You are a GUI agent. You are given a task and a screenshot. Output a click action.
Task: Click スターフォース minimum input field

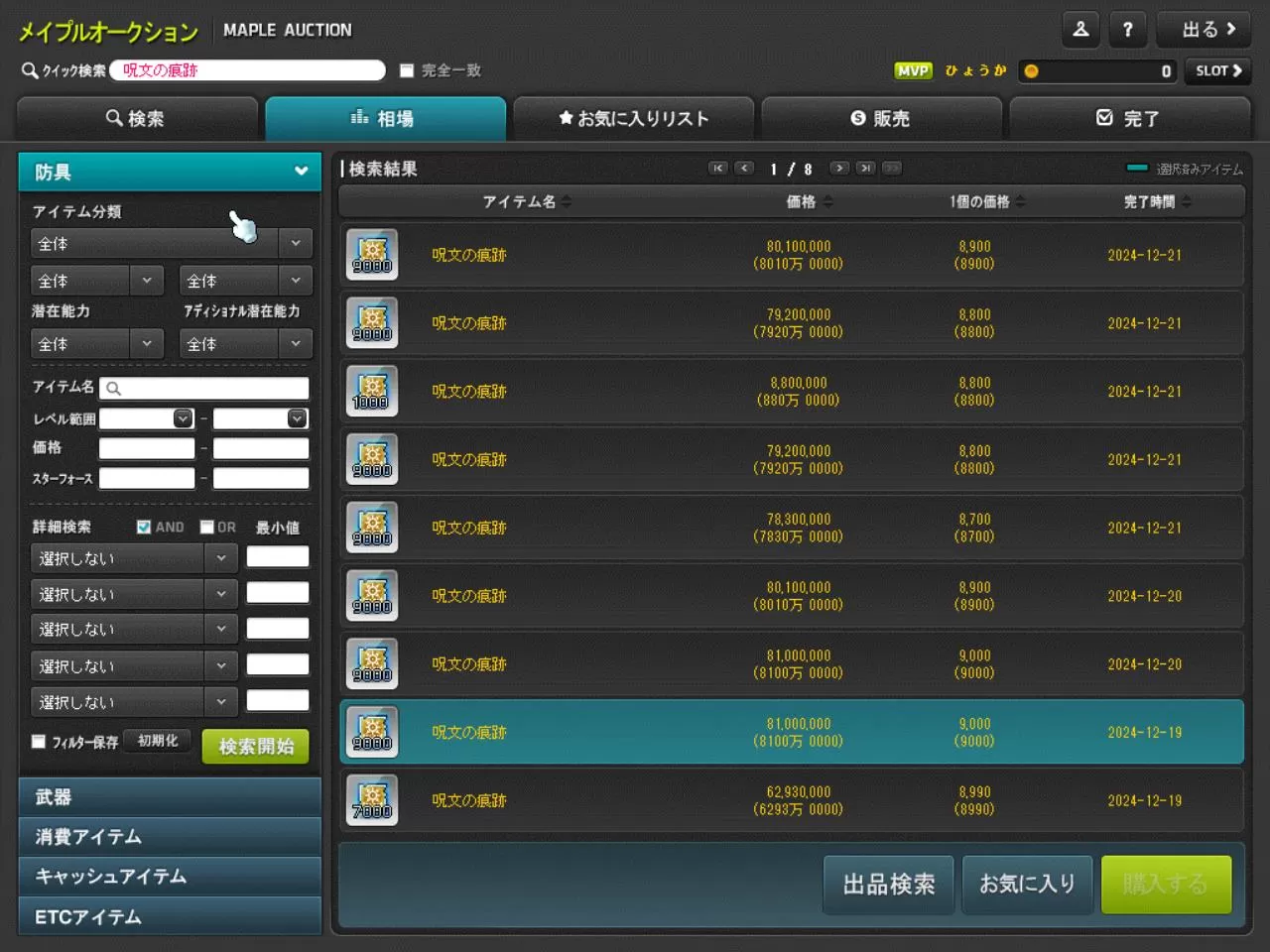(147, 479)
